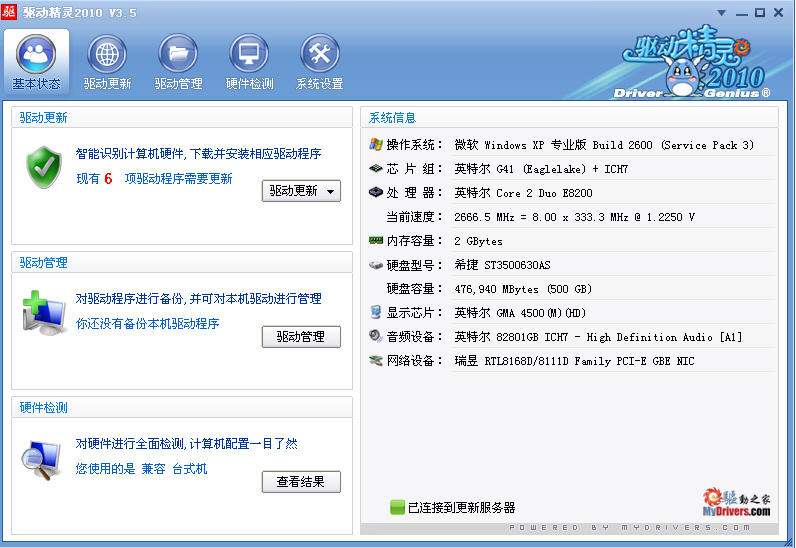The width and height of the screenshot is (796, 548).
Task: Click the network icon beside 网络设备
Action: click(x=376, y=361)
